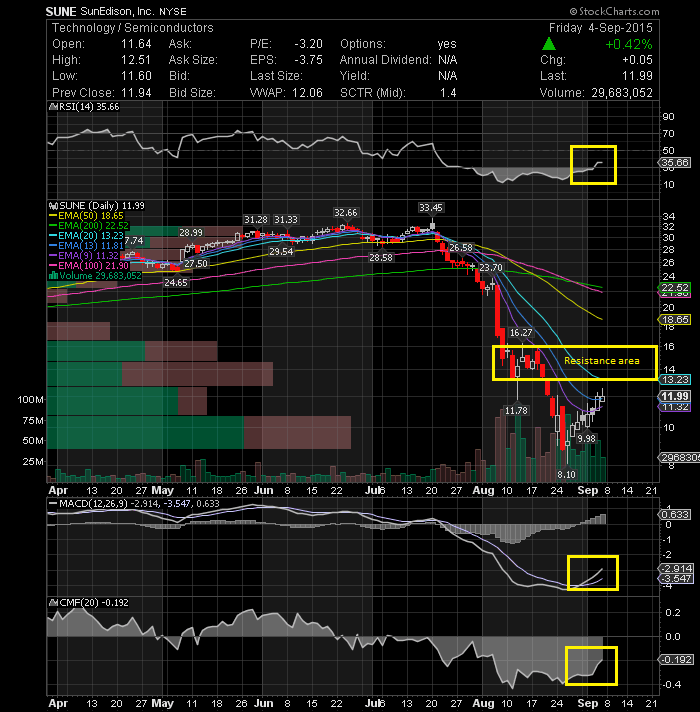700x712 pixels.
Task: Click the candlestick icon beside SUNE (Daily)
Action: coord(54,206)
